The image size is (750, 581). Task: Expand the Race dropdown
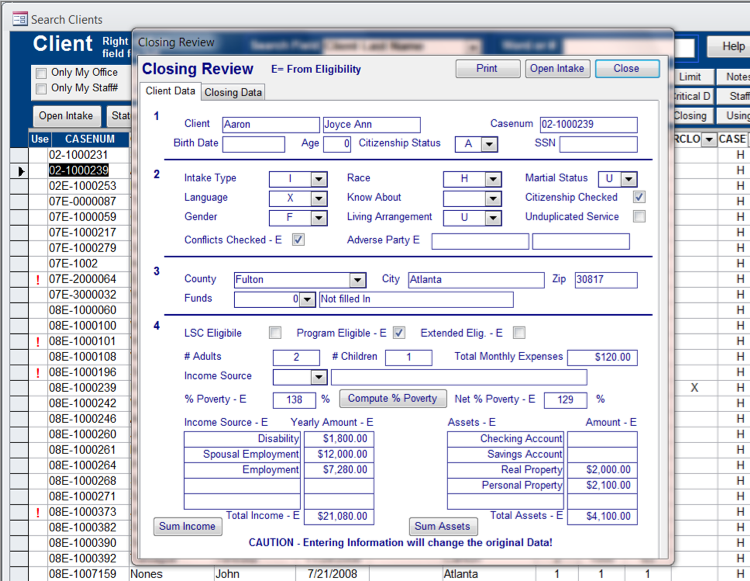tap(492, 179)
